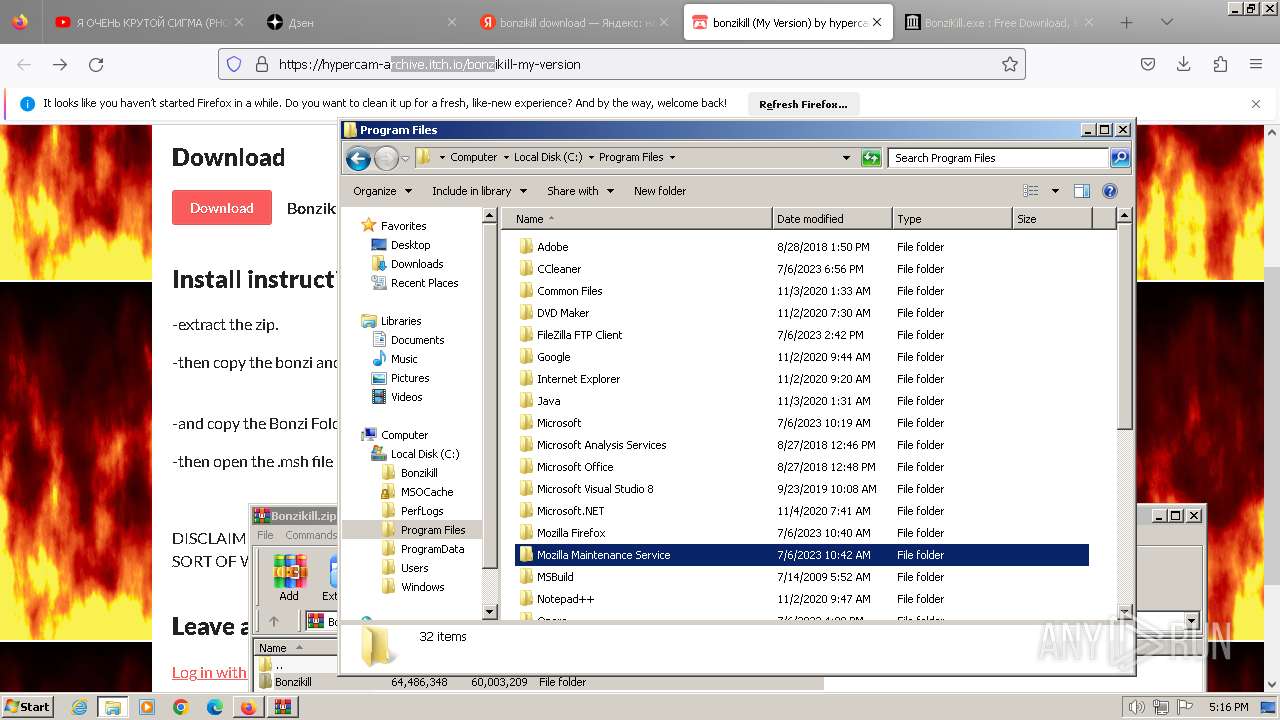Click WinRAR icon in taskbar

tap(283, 707)
